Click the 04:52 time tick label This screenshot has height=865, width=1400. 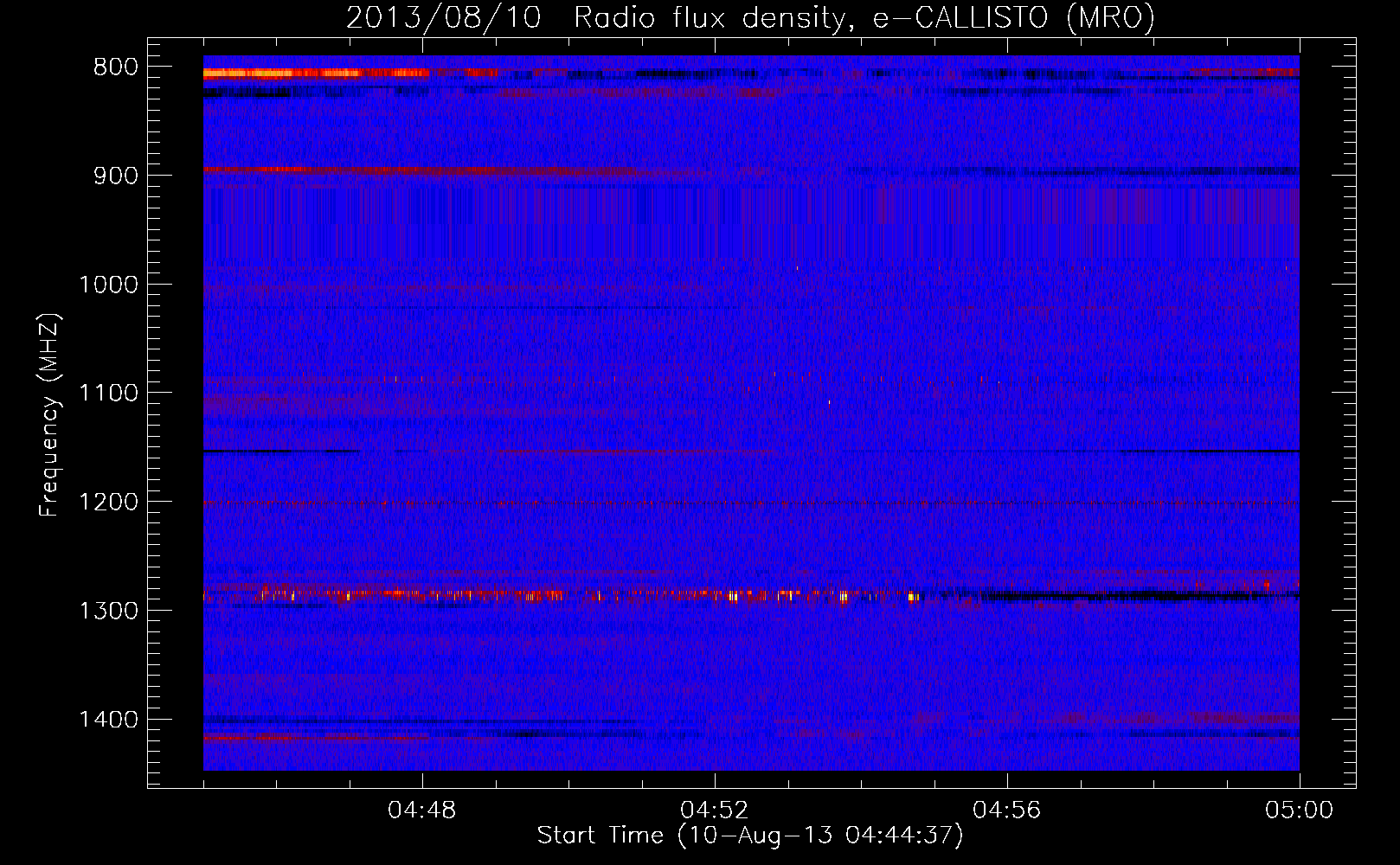pyautogui.click(x=715, y=811)
